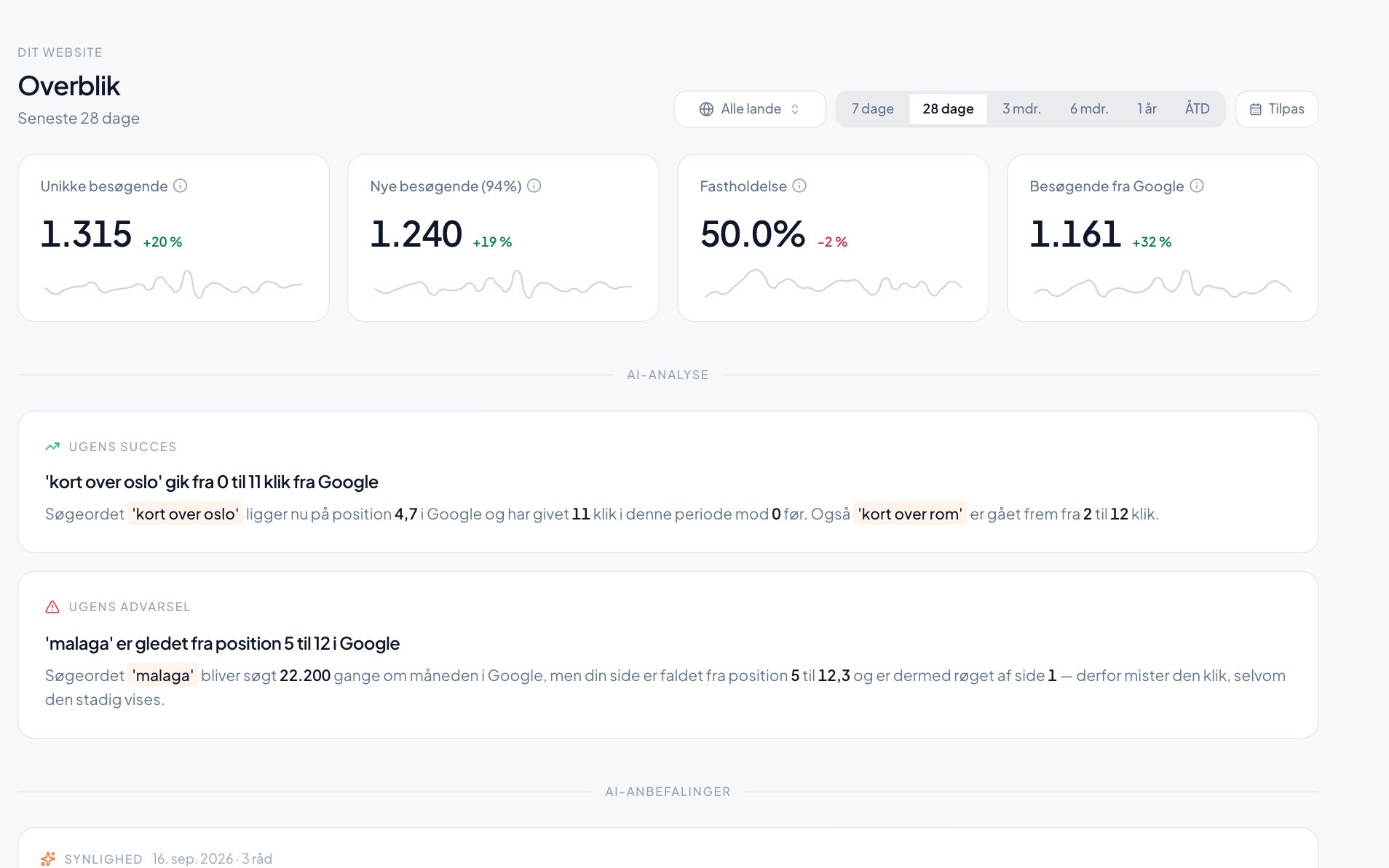This screenshot has height=868, width=1389.
Task: Click the calendar icon on Tilpas button
Action: click(1256, 109)
